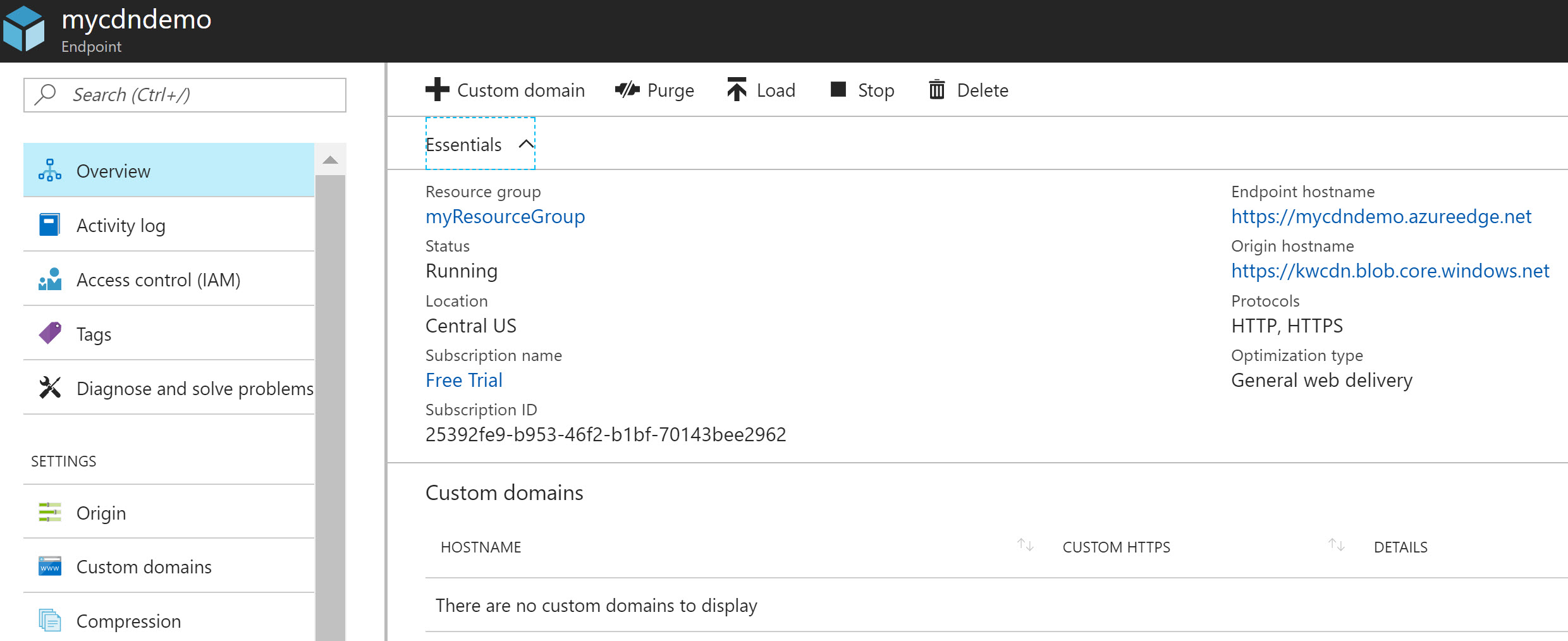Collapse the Essentials section
Viewport: 1568px width, 641px height.
pos(481,143)
